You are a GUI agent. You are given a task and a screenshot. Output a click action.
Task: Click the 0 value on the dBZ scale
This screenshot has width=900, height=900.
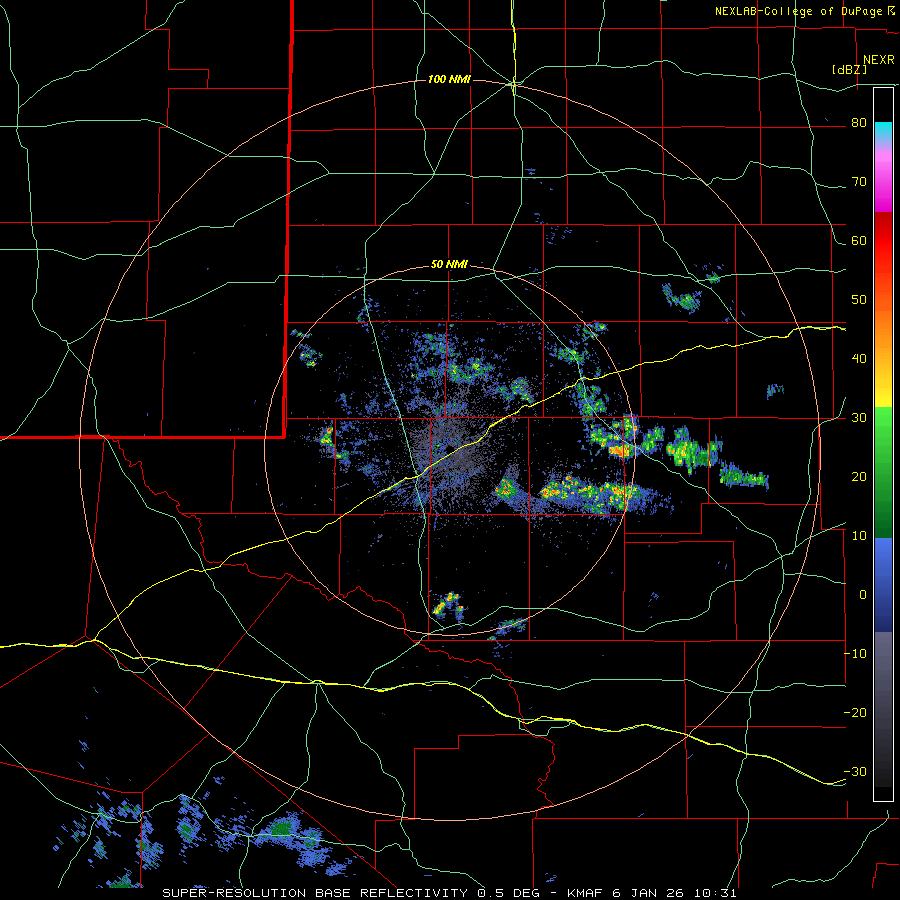(862, 595)
